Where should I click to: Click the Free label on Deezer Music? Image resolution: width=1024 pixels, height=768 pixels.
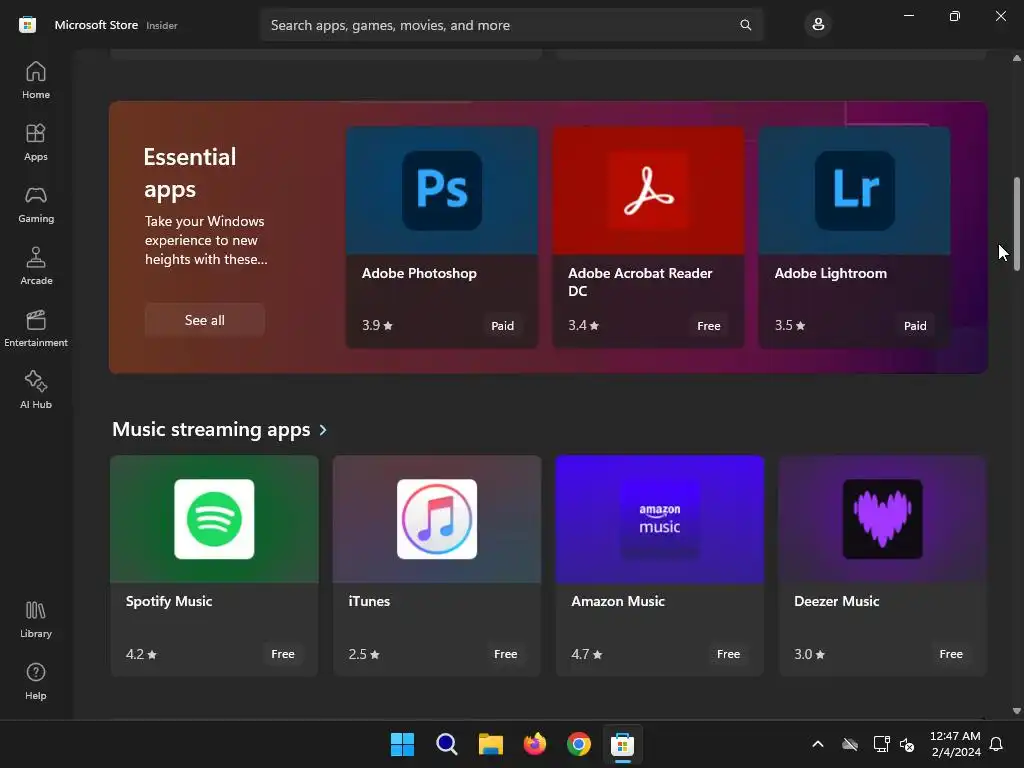pyautogui.click(x=951, y=654)
